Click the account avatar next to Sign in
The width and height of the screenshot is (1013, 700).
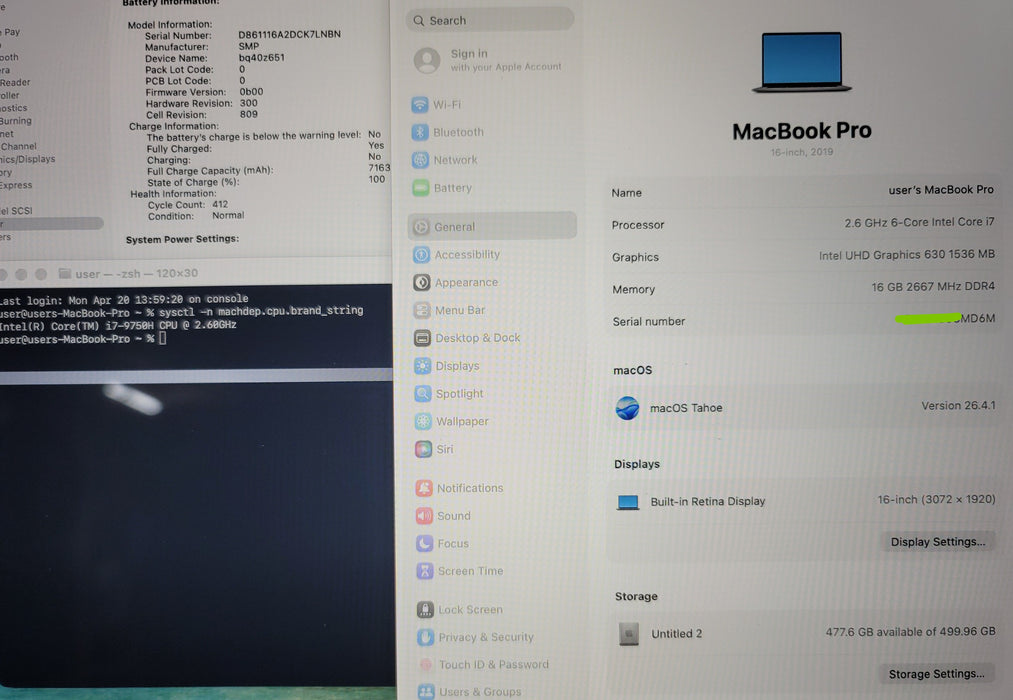coord(427,61)
